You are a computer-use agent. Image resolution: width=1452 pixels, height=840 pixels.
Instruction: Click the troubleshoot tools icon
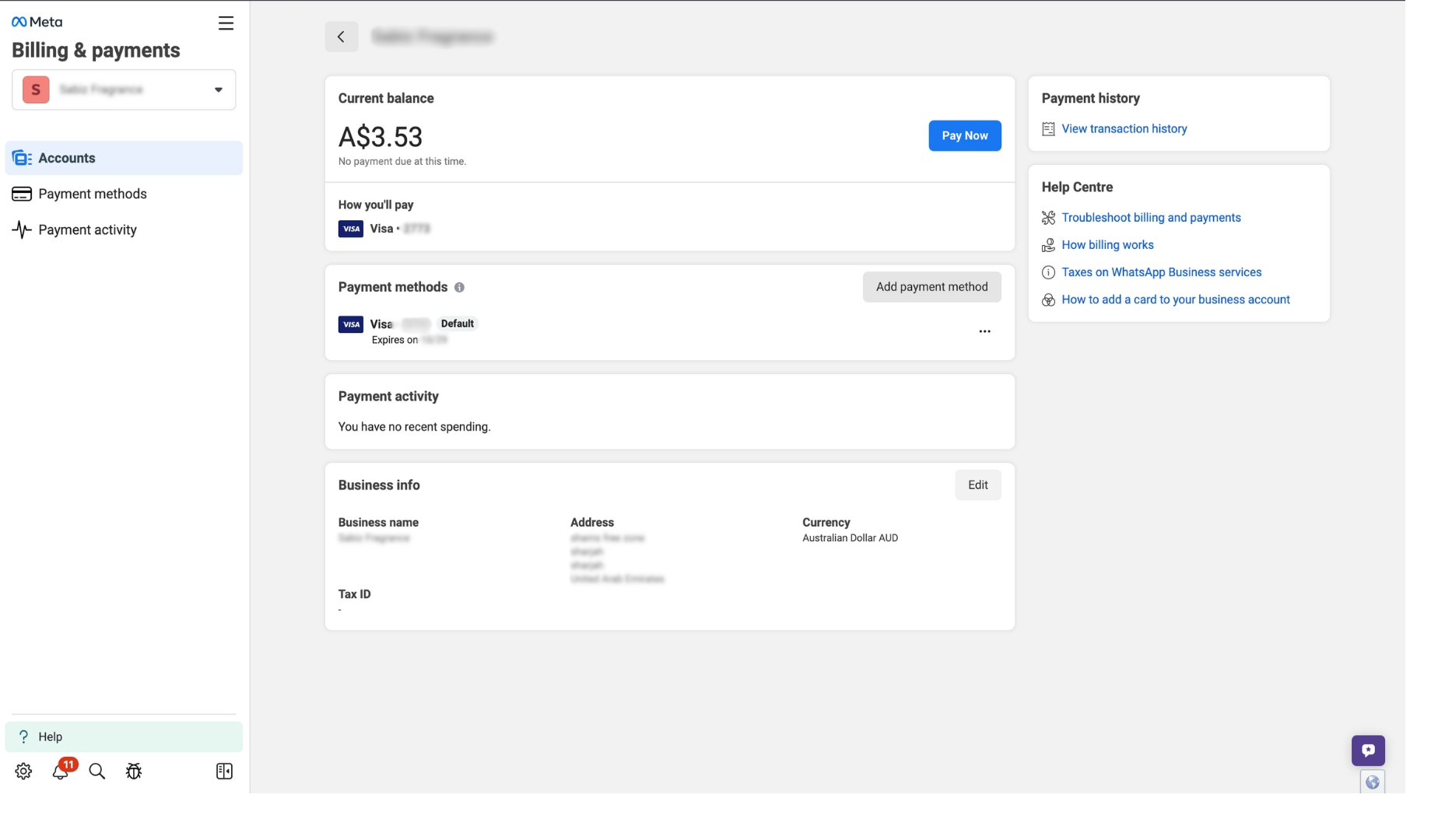[1048, 218]
